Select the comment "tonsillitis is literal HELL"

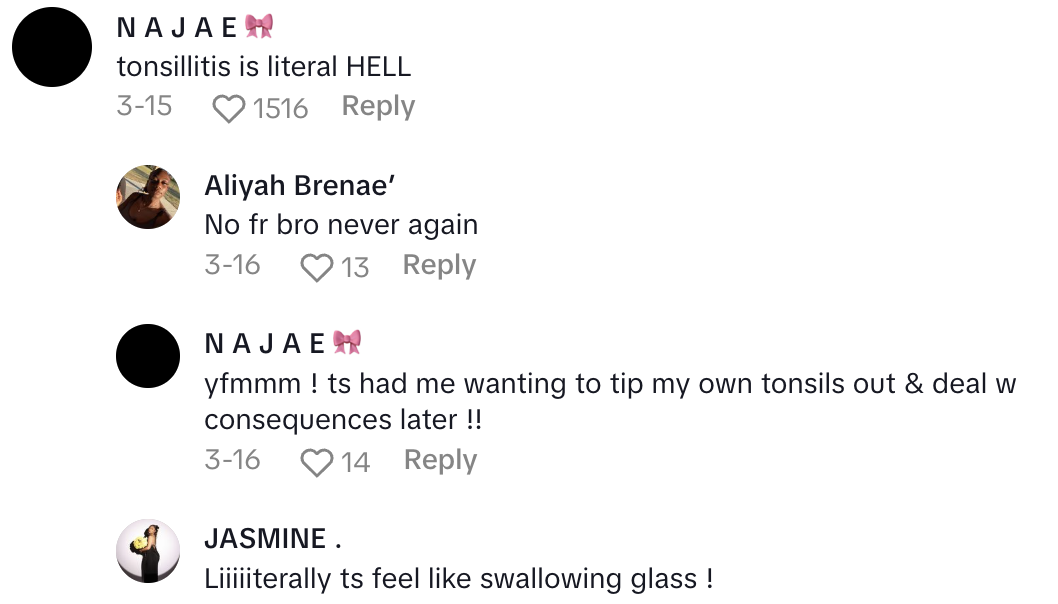(267, 66)
